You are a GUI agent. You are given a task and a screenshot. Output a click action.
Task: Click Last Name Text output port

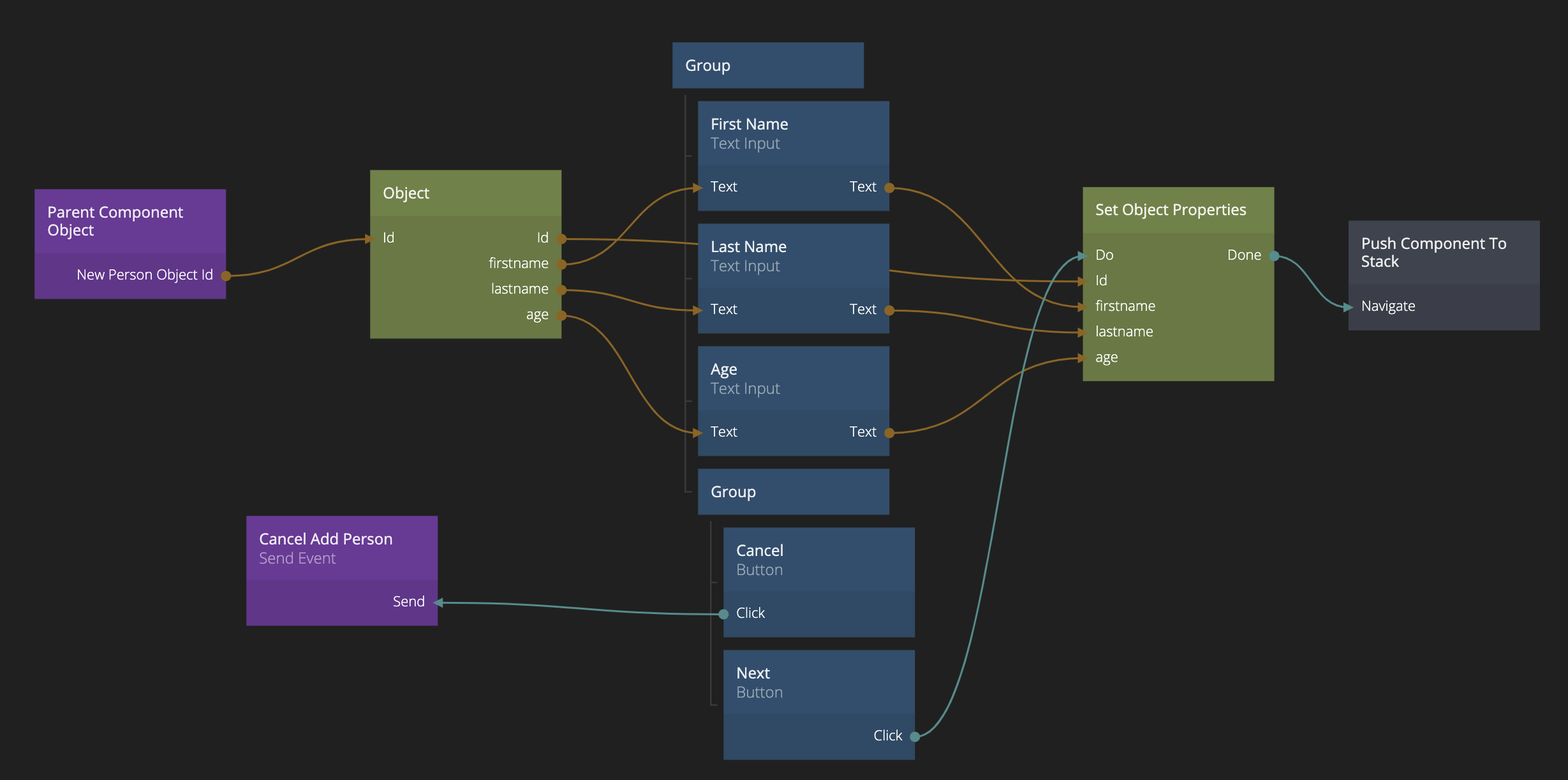point(889,310)
